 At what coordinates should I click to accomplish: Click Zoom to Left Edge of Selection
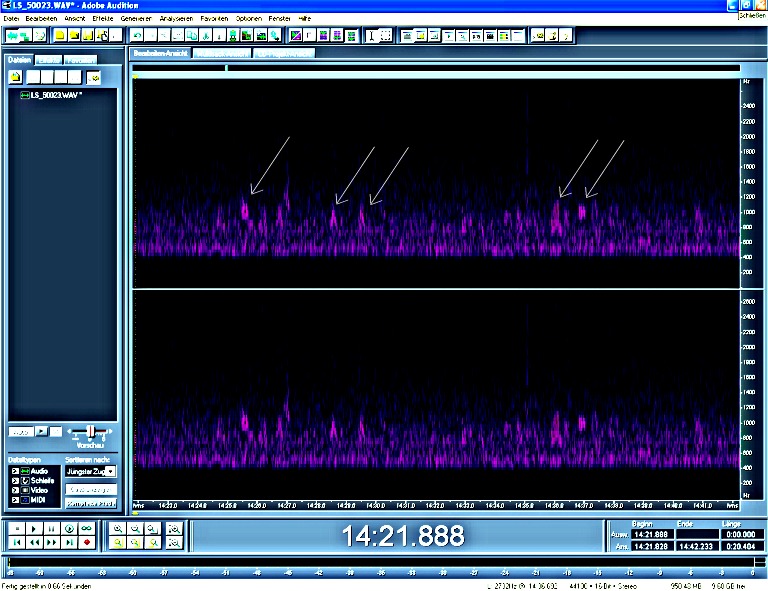point(136,543)
